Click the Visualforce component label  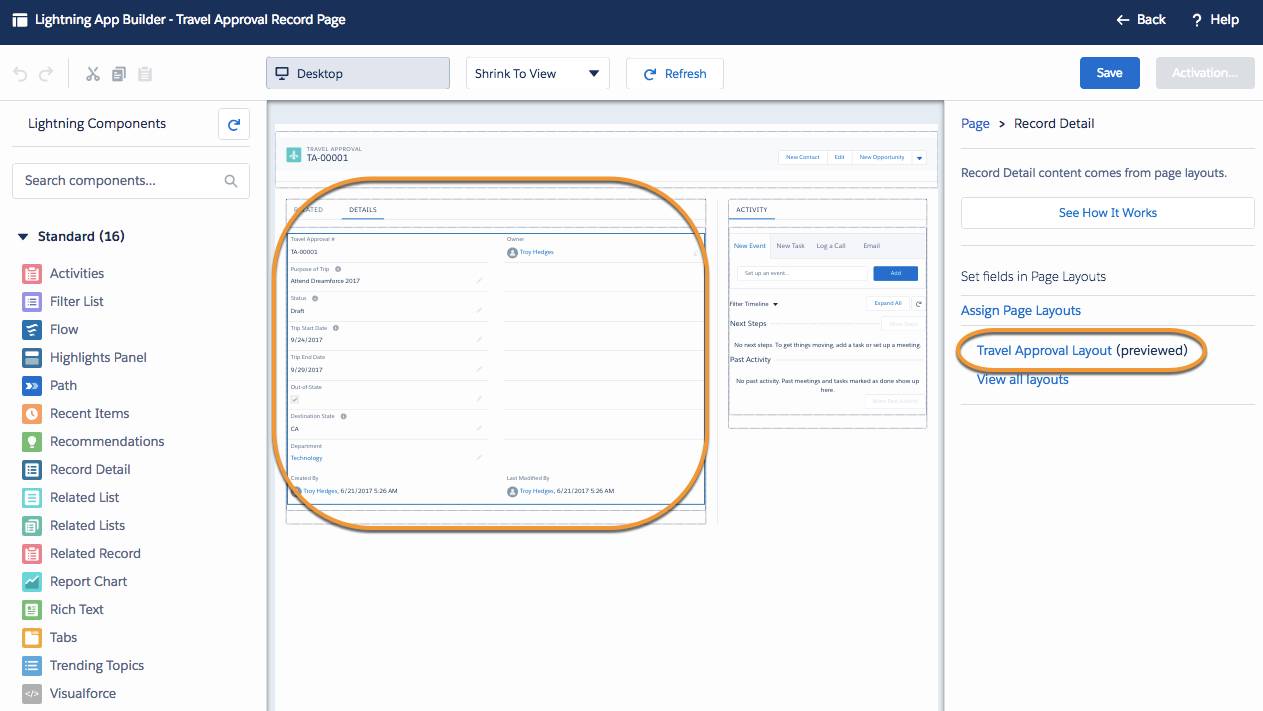click(83, 693)
